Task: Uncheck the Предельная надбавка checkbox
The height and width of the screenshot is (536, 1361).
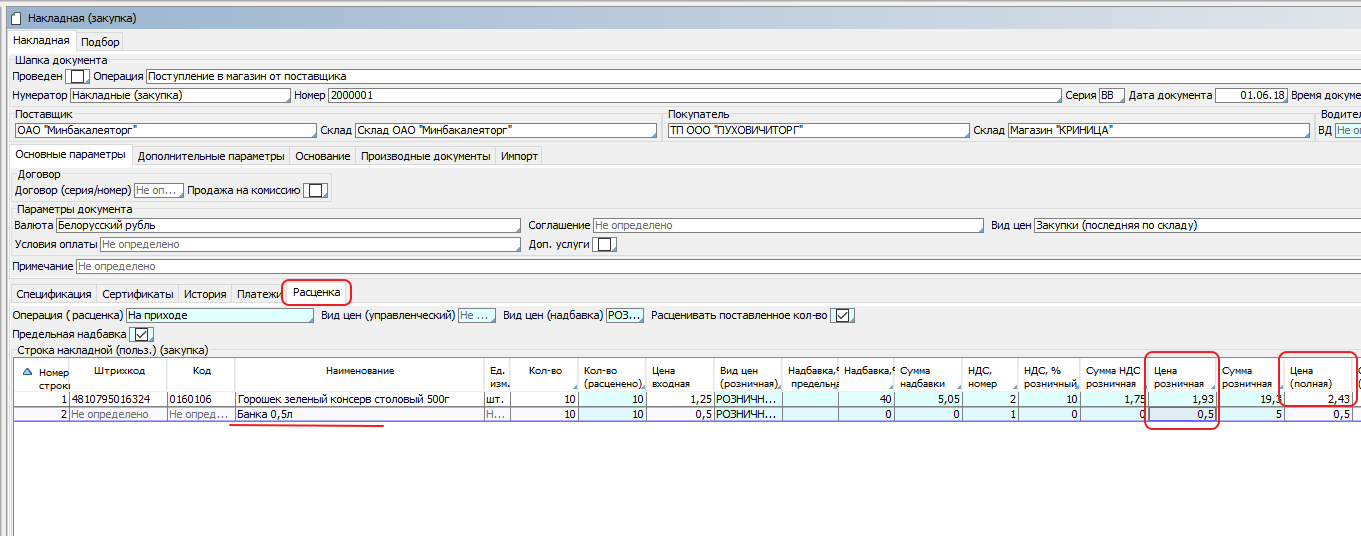Action: point(142,334)
